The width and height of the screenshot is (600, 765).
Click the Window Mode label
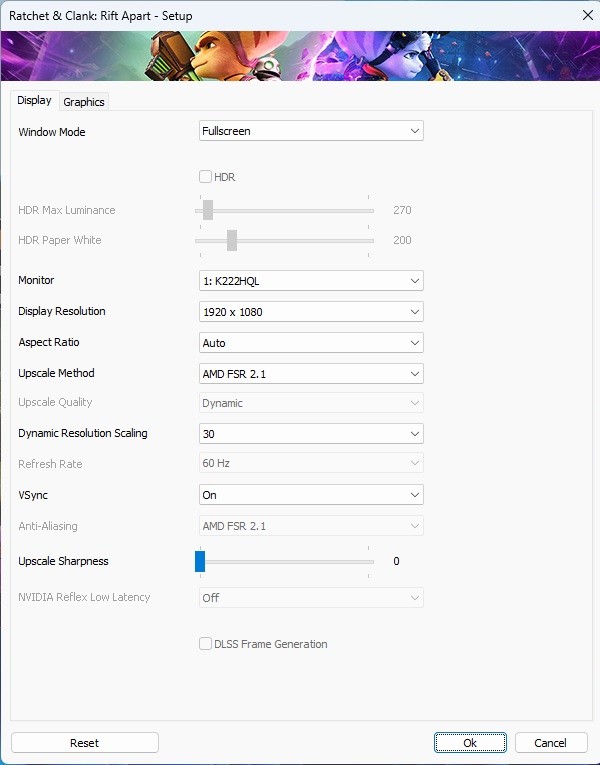point(52,132)
